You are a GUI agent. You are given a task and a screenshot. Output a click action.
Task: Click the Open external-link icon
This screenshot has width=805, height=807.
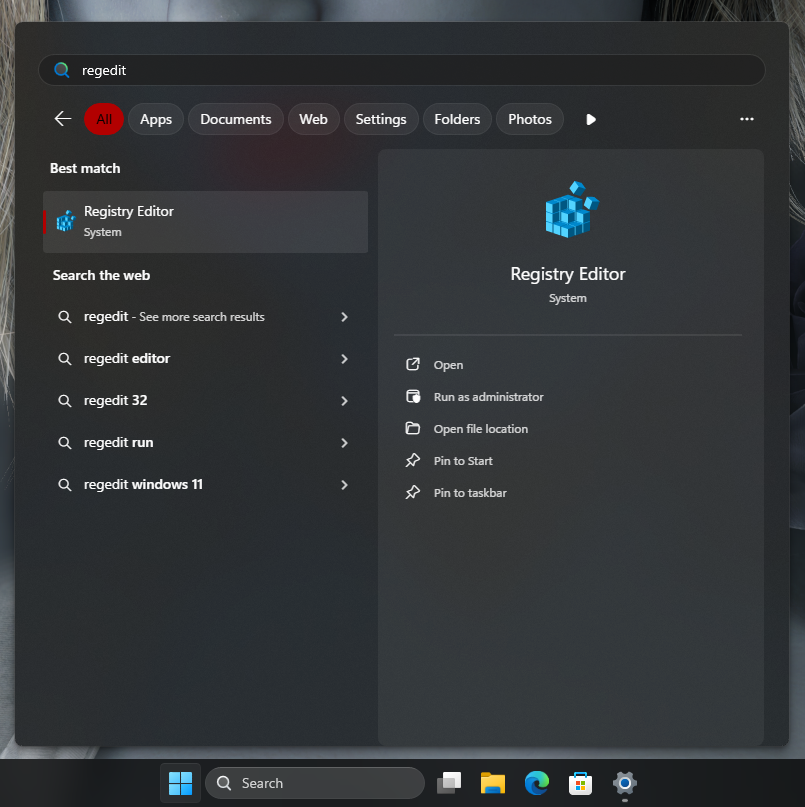pyautogui.click(x=413, y=364)
